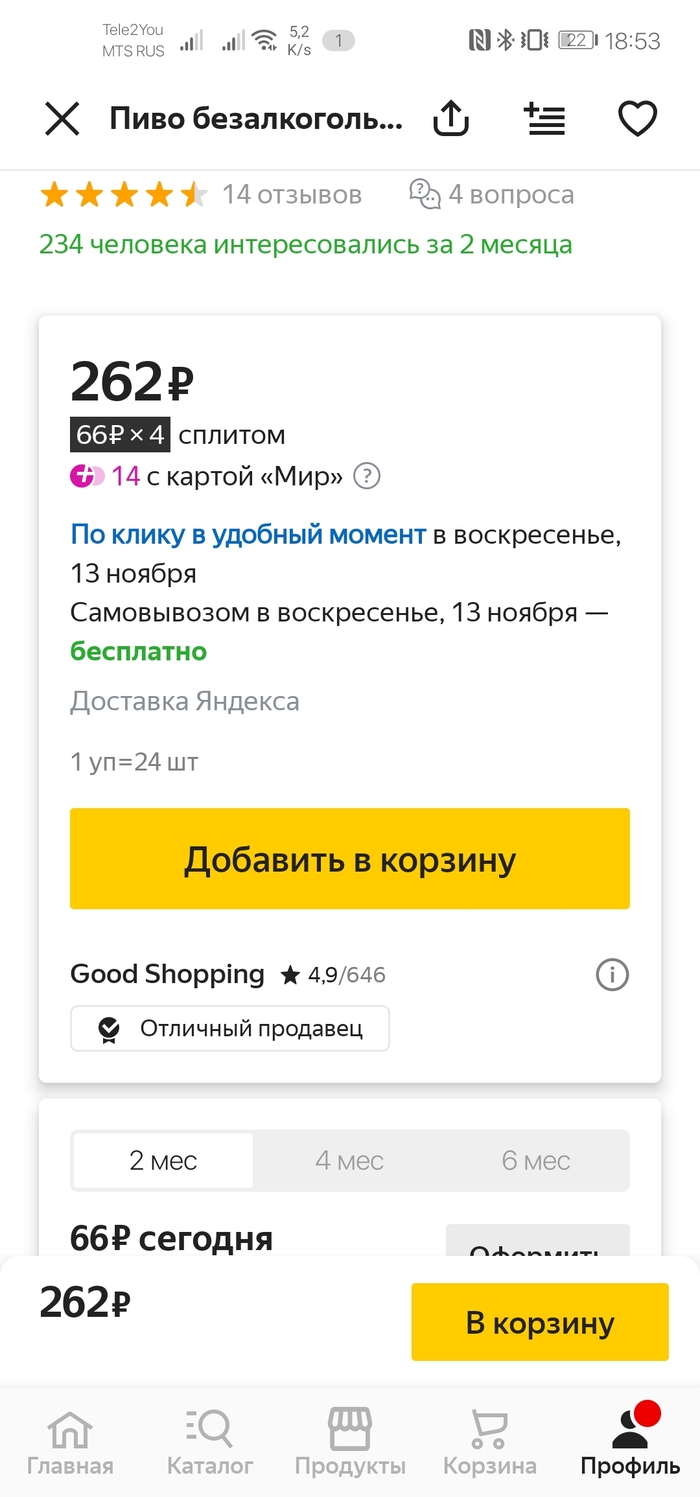
Task: Open the Корзина cart tab
Action: point(490,1443)
